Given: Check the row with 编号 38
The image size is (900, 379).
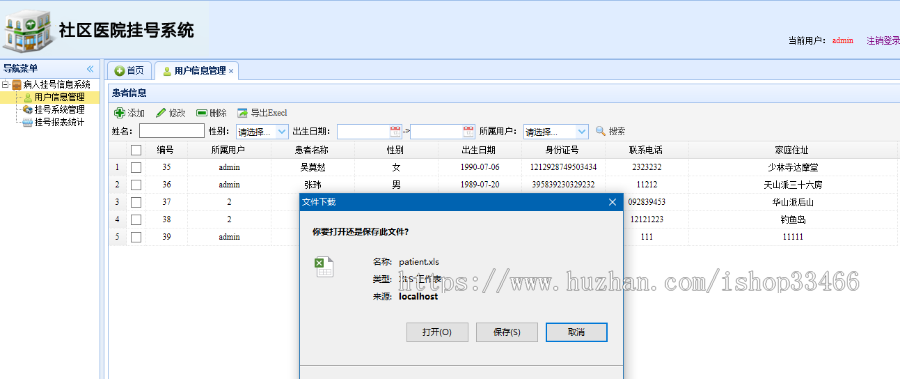Looking at the screenshot, I should [136, 219].
